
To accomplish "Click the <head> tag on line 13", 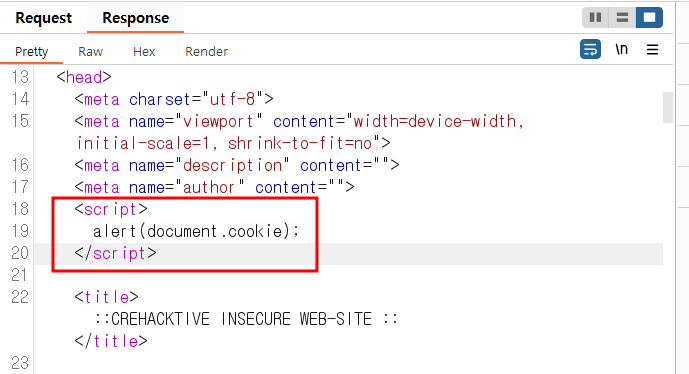I will coord(84,77).
